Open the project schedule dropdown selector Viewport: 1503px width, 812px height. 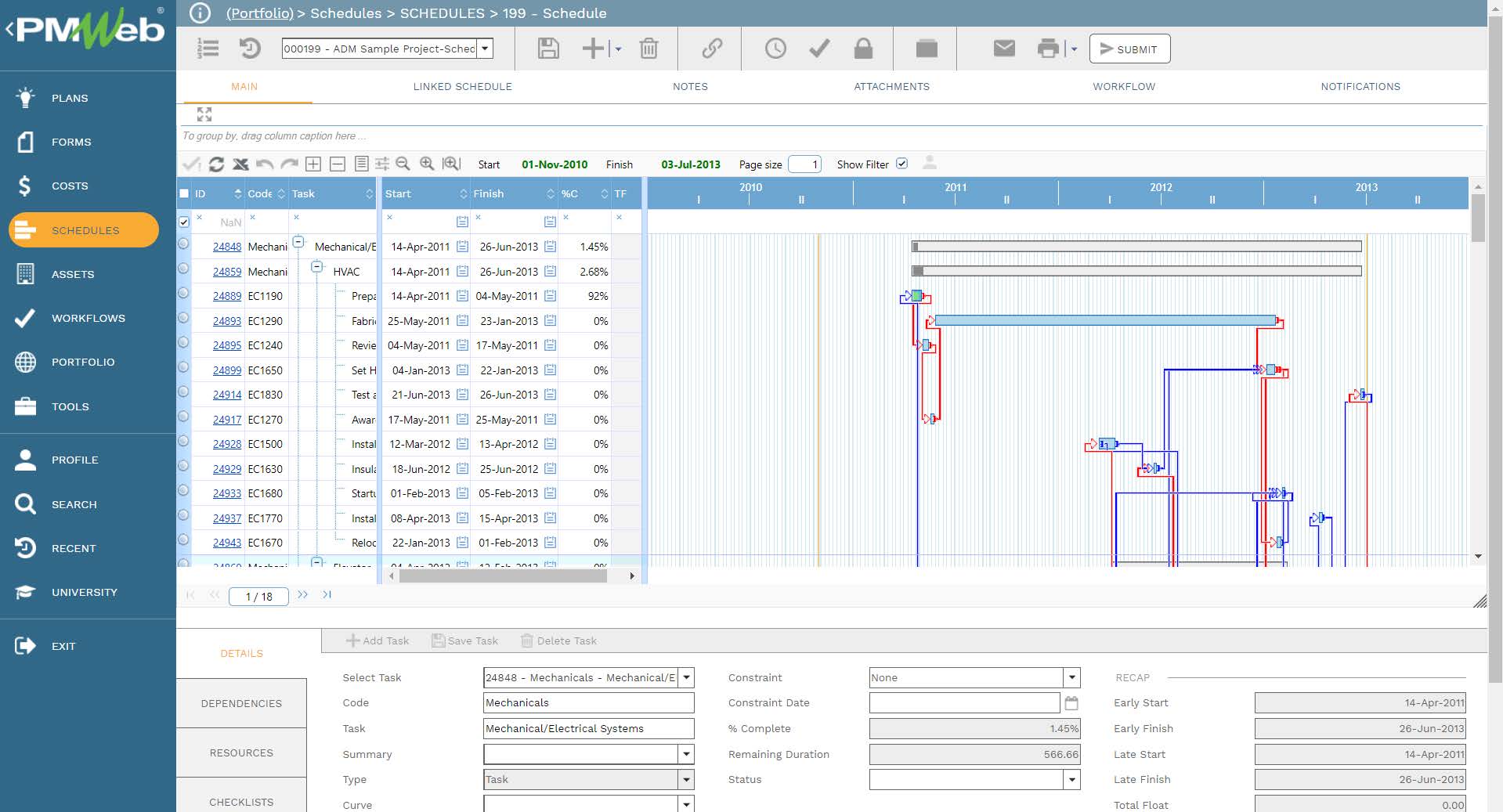486,49
